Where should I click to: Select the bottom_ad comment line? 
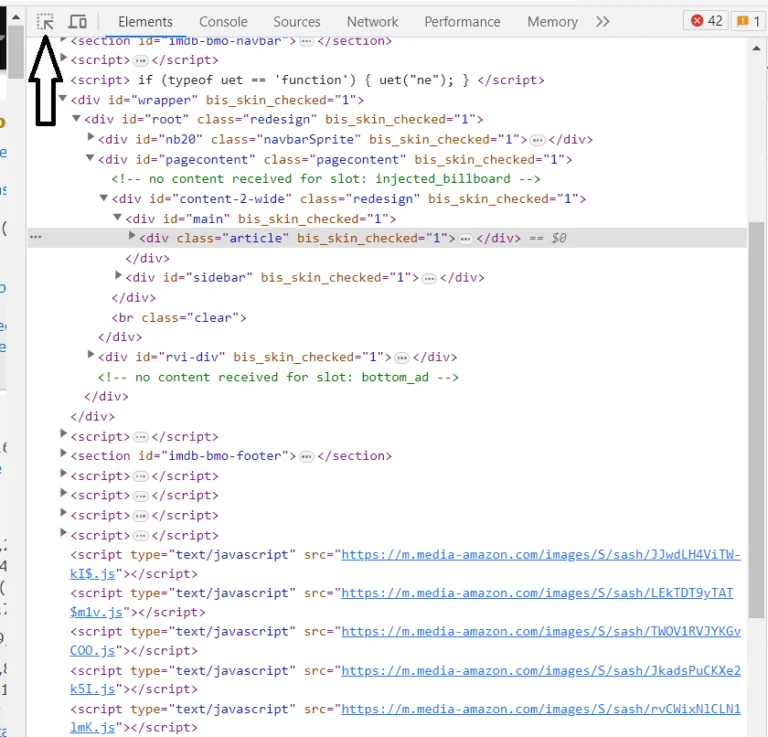pyautogui.click(x=278, y=377)
